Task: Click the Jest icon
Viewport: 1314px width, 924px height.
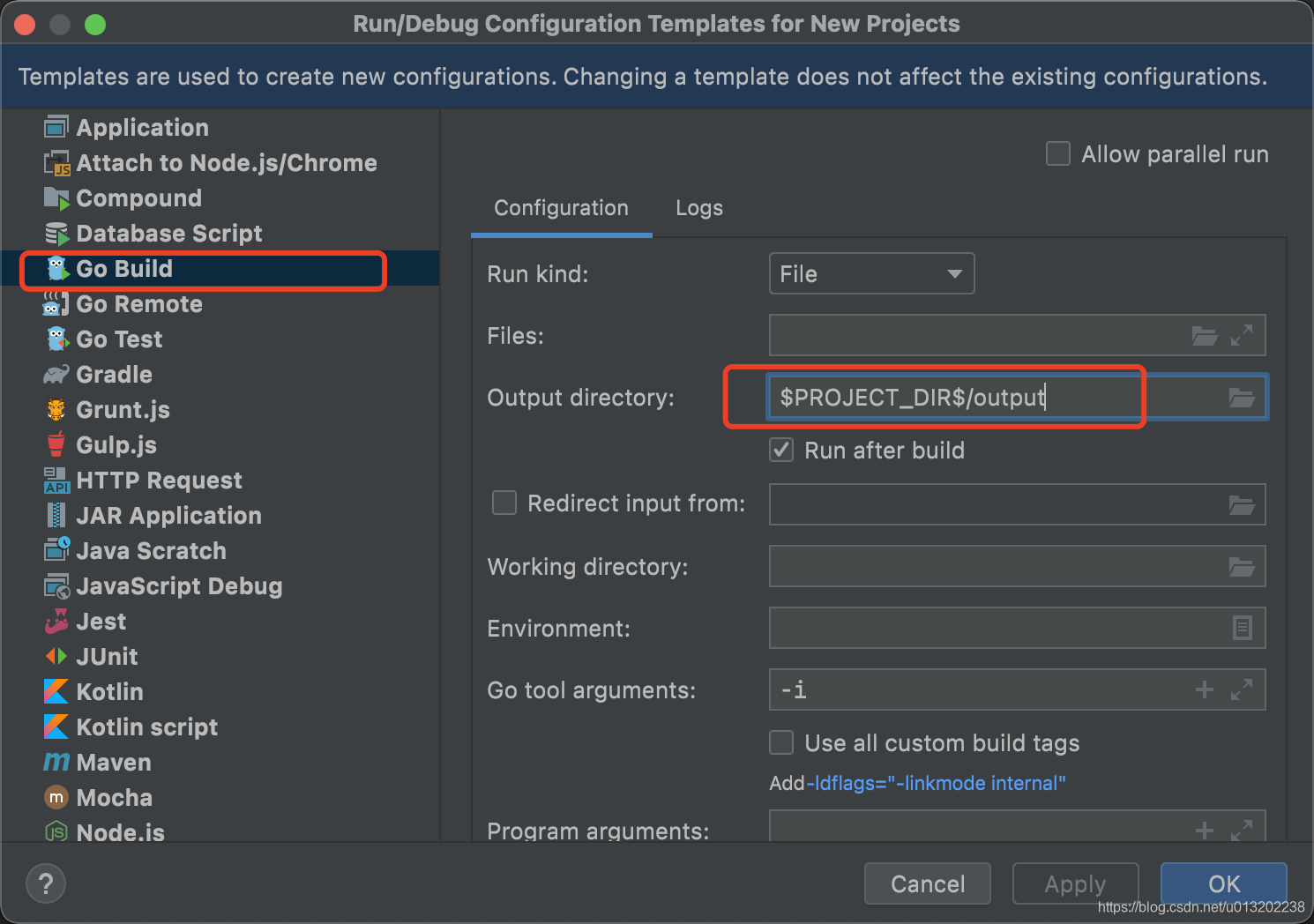Action: point(56,622)
